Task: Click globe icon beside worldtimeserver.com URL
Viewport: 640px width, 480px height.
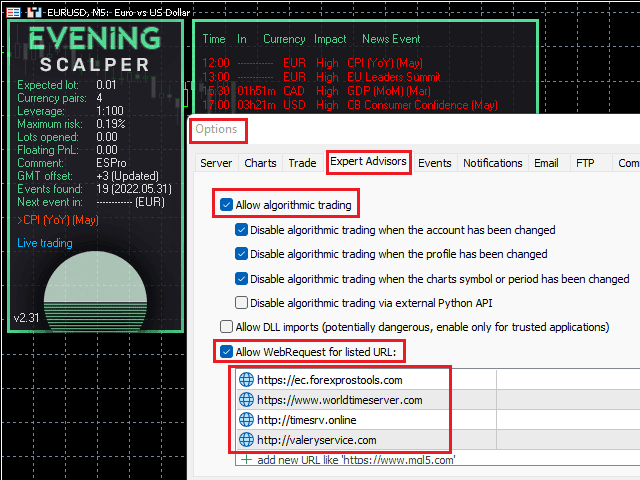Action: coord(247,400)
